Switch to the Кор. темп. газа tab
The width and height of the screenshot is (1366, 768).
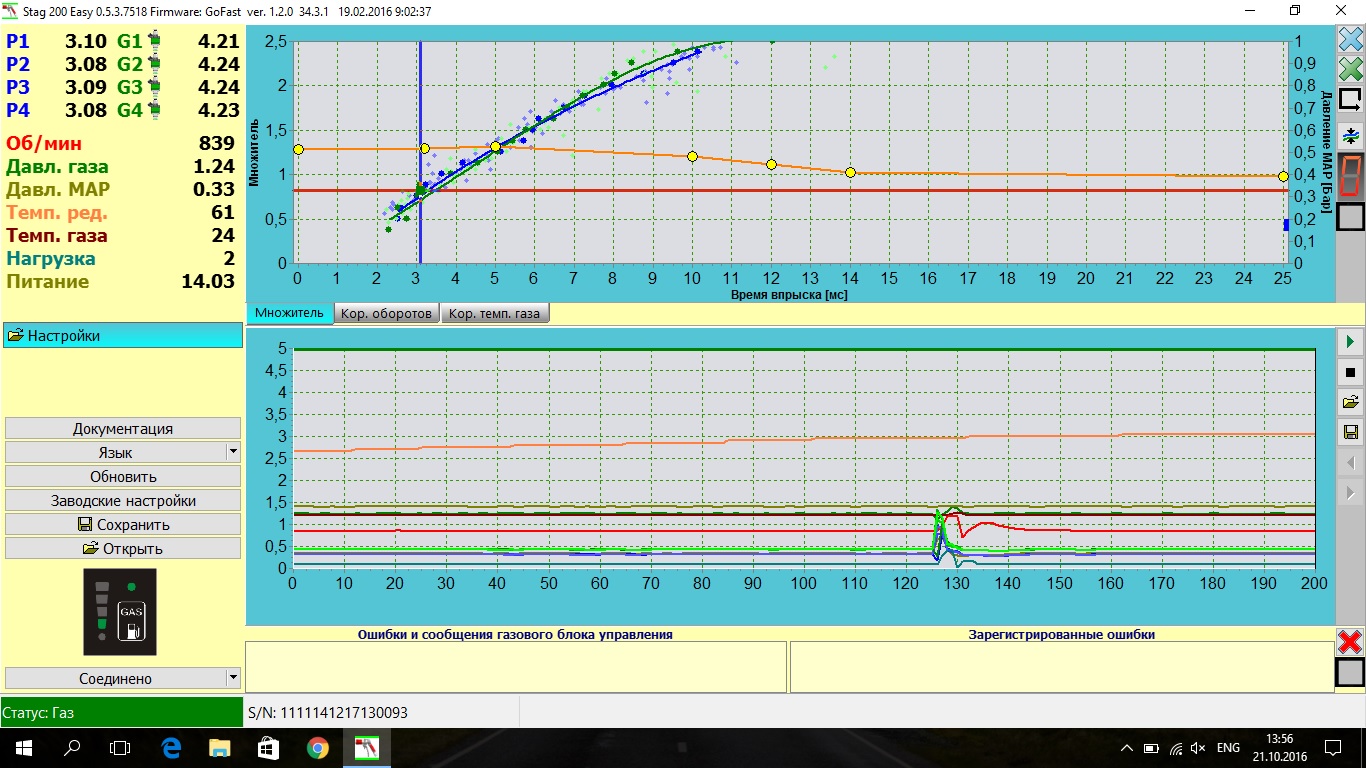[494, 313]
